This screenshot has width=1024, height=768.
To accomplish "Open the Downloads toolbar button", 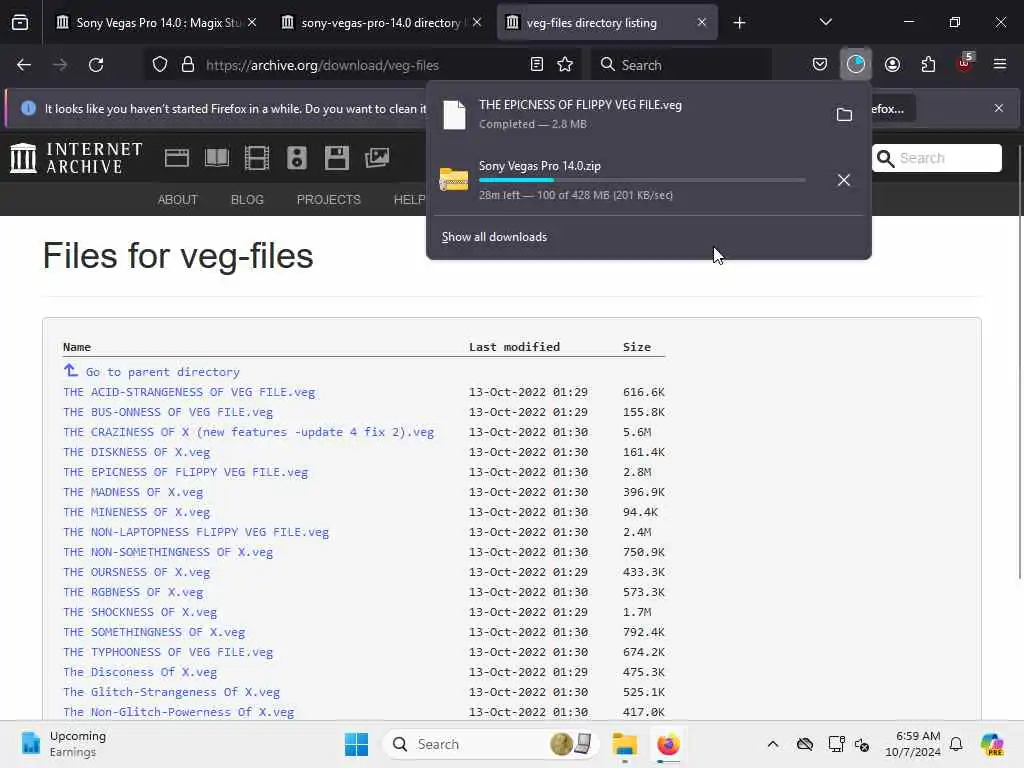I will (856, 65).
